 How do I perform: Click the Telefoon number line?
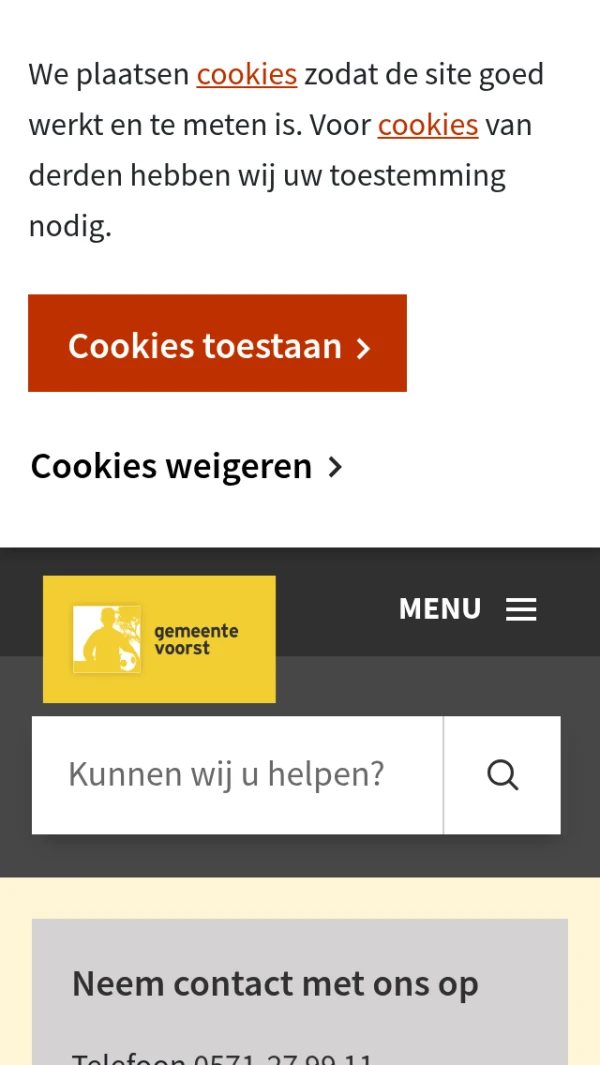click(x=223, y=1058)
